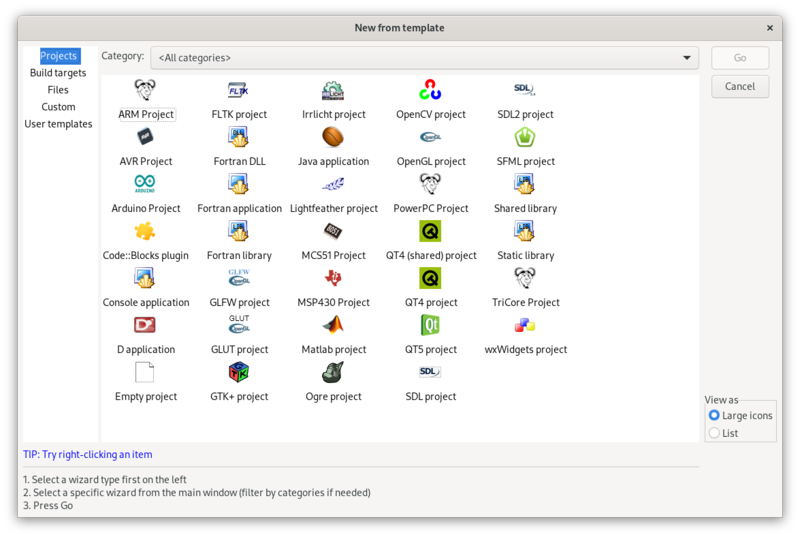800x537 pixels.
Task: Select the Arduino Project icon
Action: 146,185
